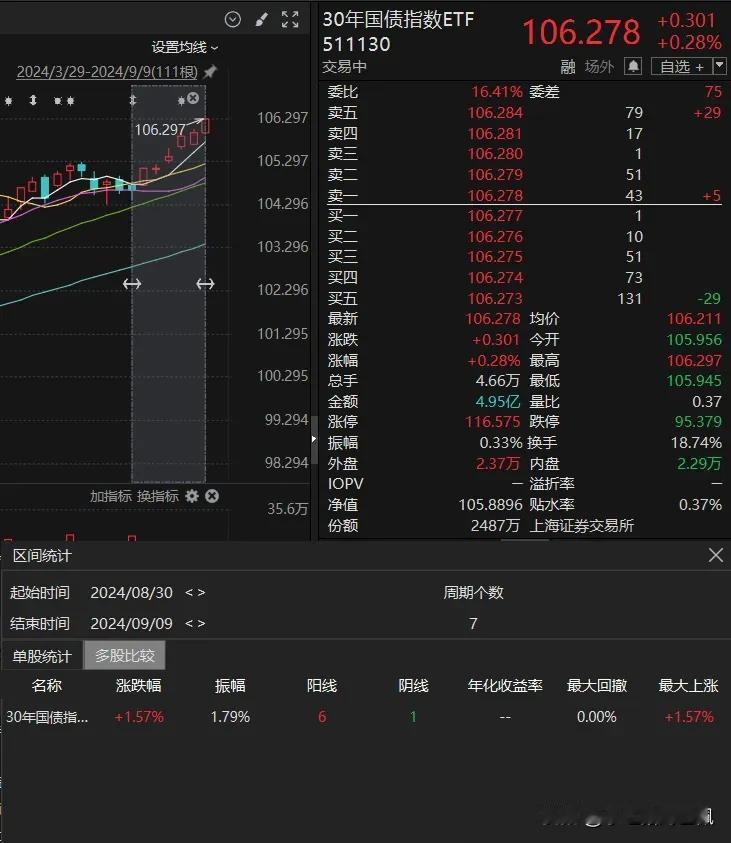Click next arrow for 起始时间

201,592
